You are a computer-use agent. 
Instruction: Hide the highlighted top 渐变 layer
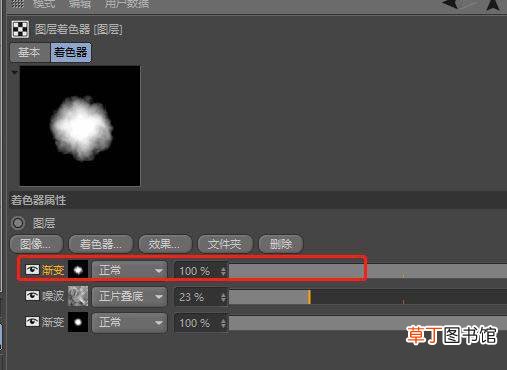(32, 269)
